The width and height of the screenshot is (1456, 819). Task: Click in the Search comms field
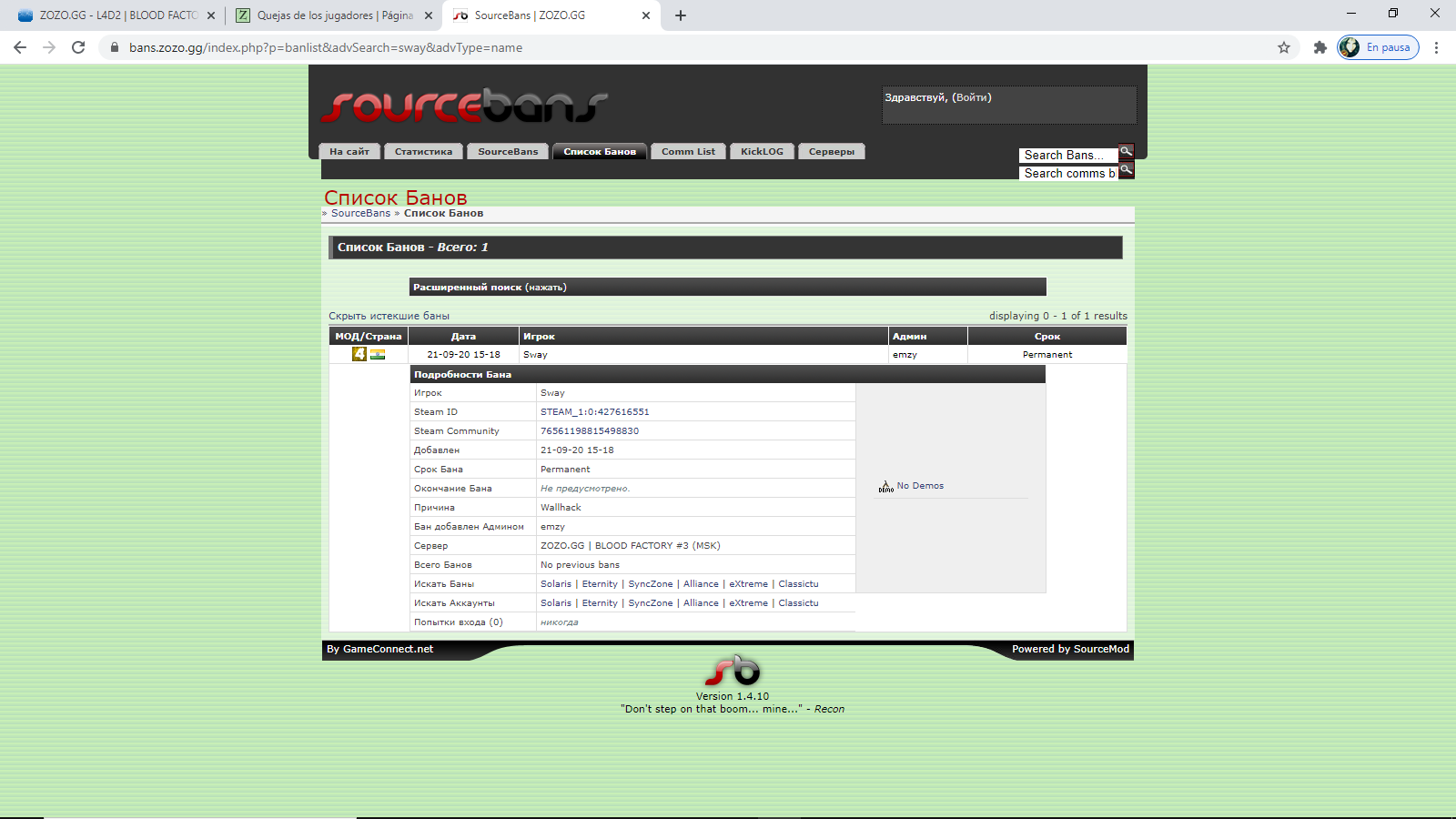1068,173
